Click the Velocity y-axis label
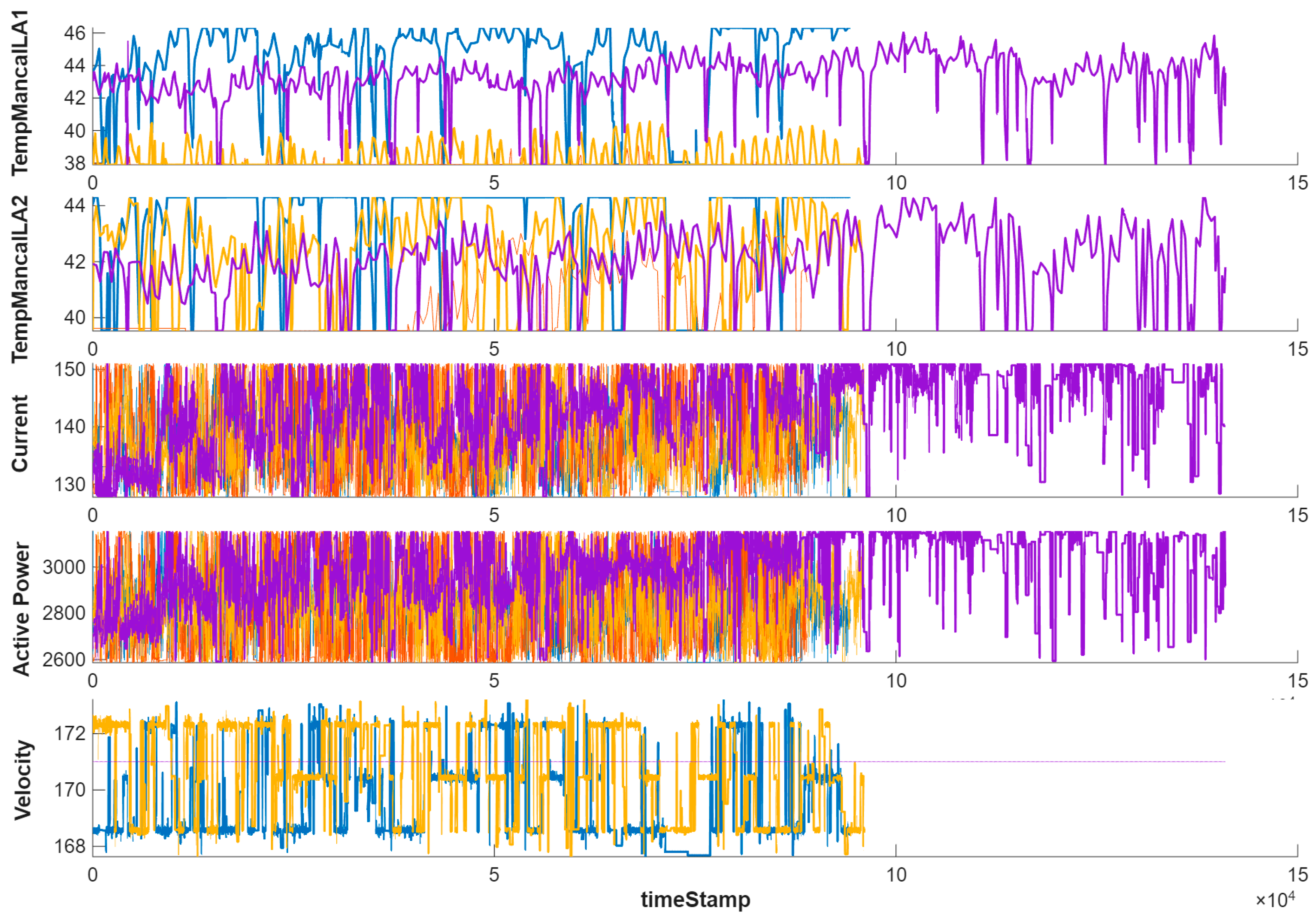This screenshot has width=1316, height=919. pyautogui.click(x=22, y=780)
